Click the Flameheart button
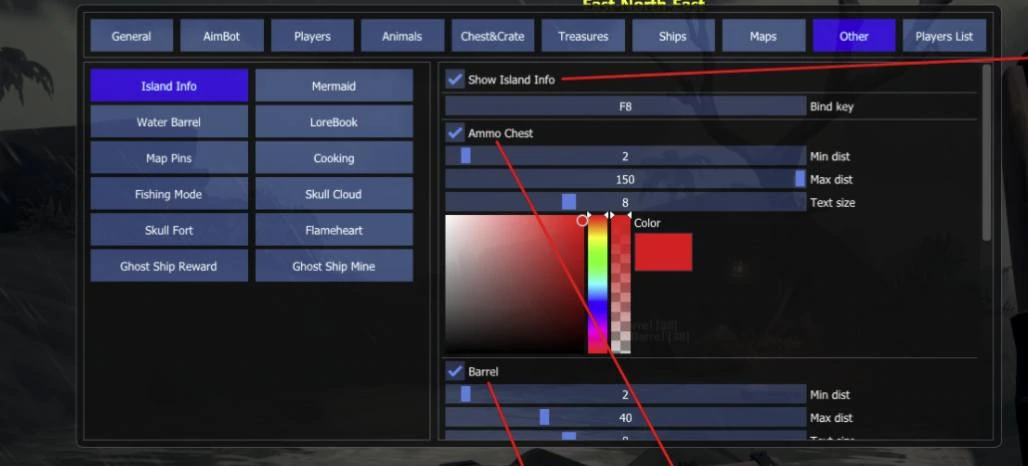 (334, 230)
